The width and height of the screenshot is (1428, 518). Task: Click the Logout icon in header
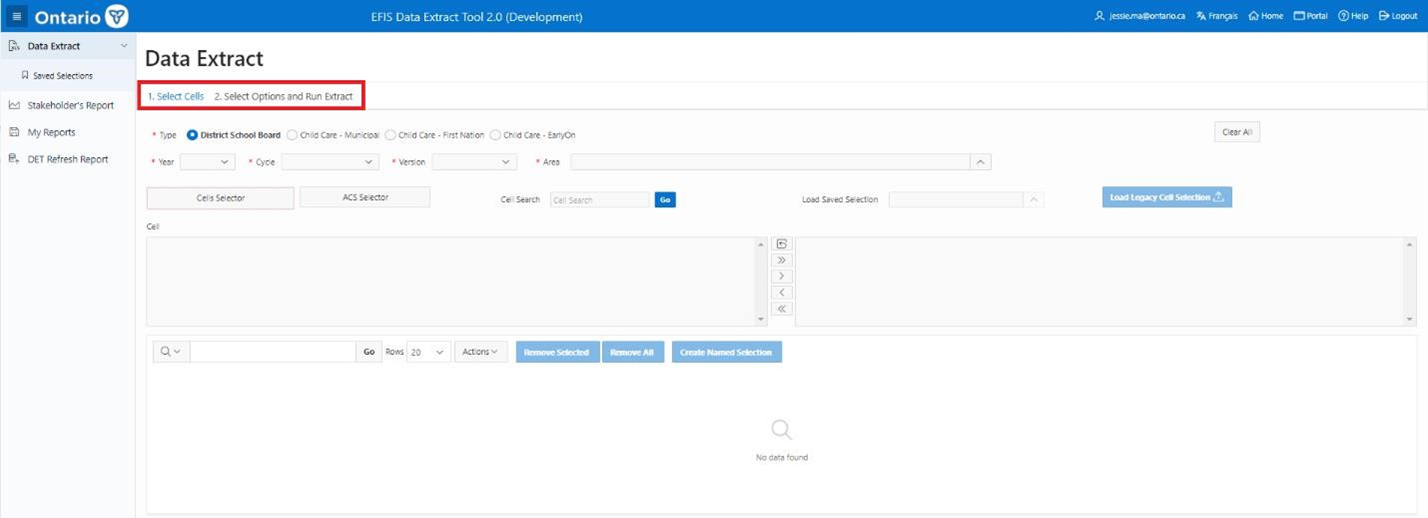(x=1384, y=16)
